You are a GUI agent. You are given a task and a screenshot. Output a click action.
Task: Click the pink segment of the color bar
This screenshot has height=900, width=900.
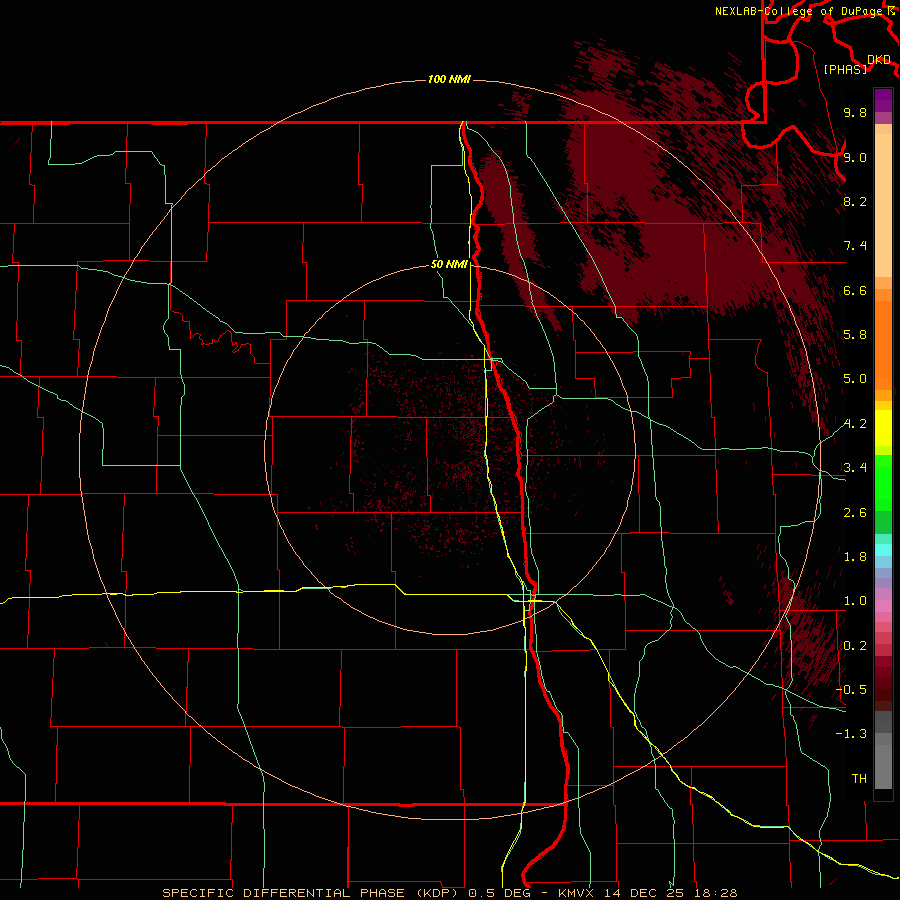click(883, 606)
